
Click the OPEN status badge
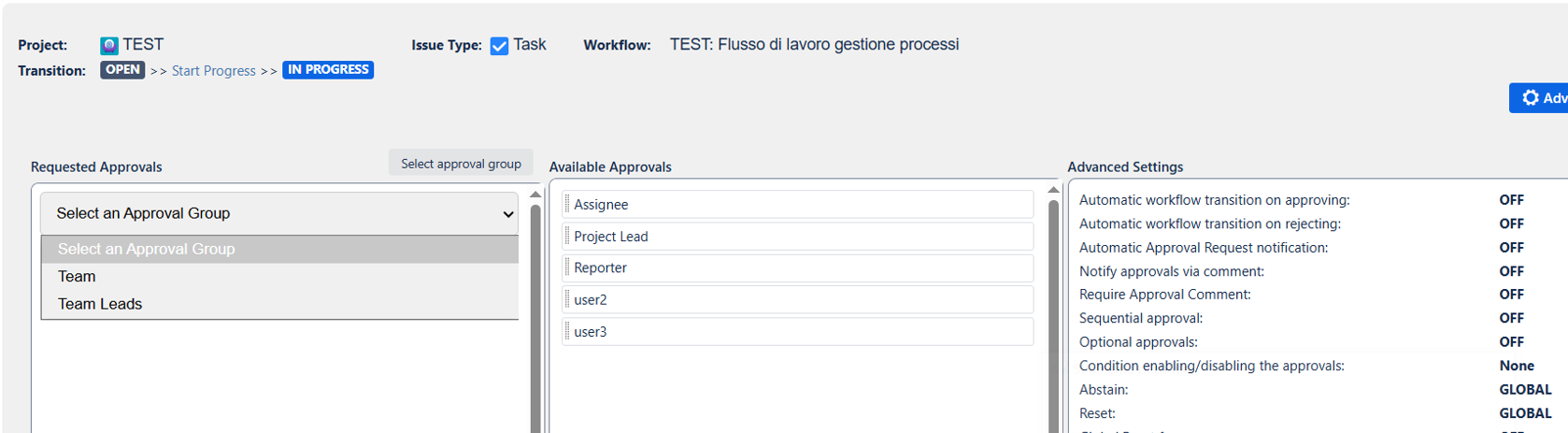point(122,70)
